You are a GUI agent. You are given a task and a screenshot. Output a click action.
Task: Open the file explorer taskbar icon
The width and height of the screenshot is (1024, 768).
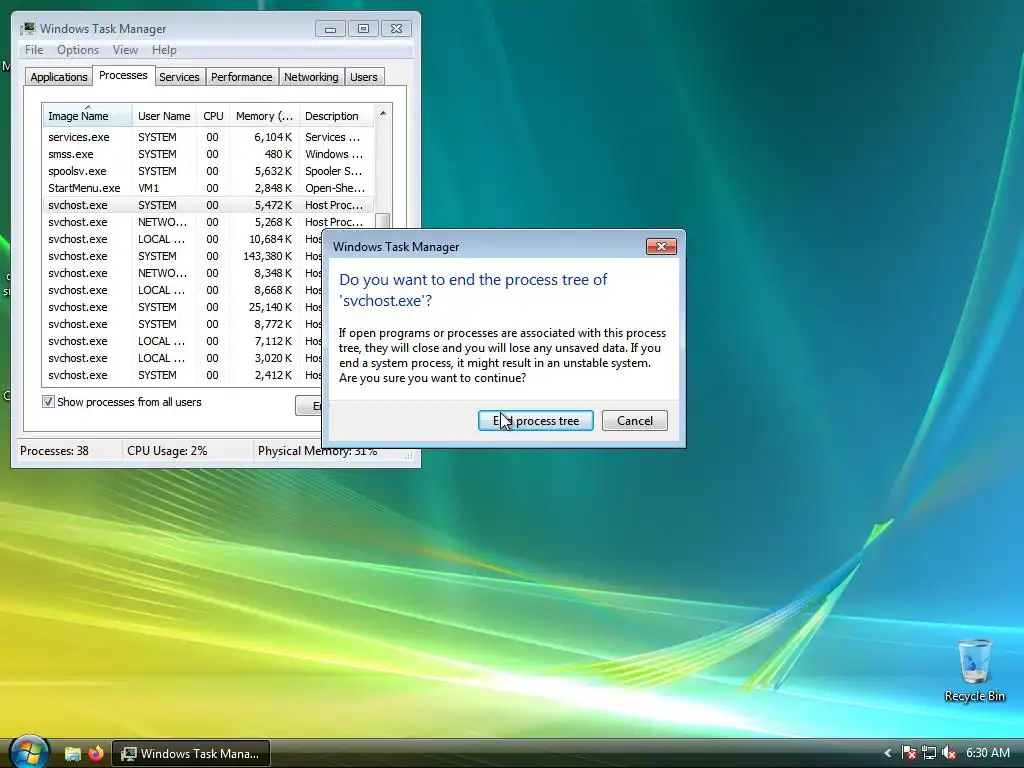[72, 754]
